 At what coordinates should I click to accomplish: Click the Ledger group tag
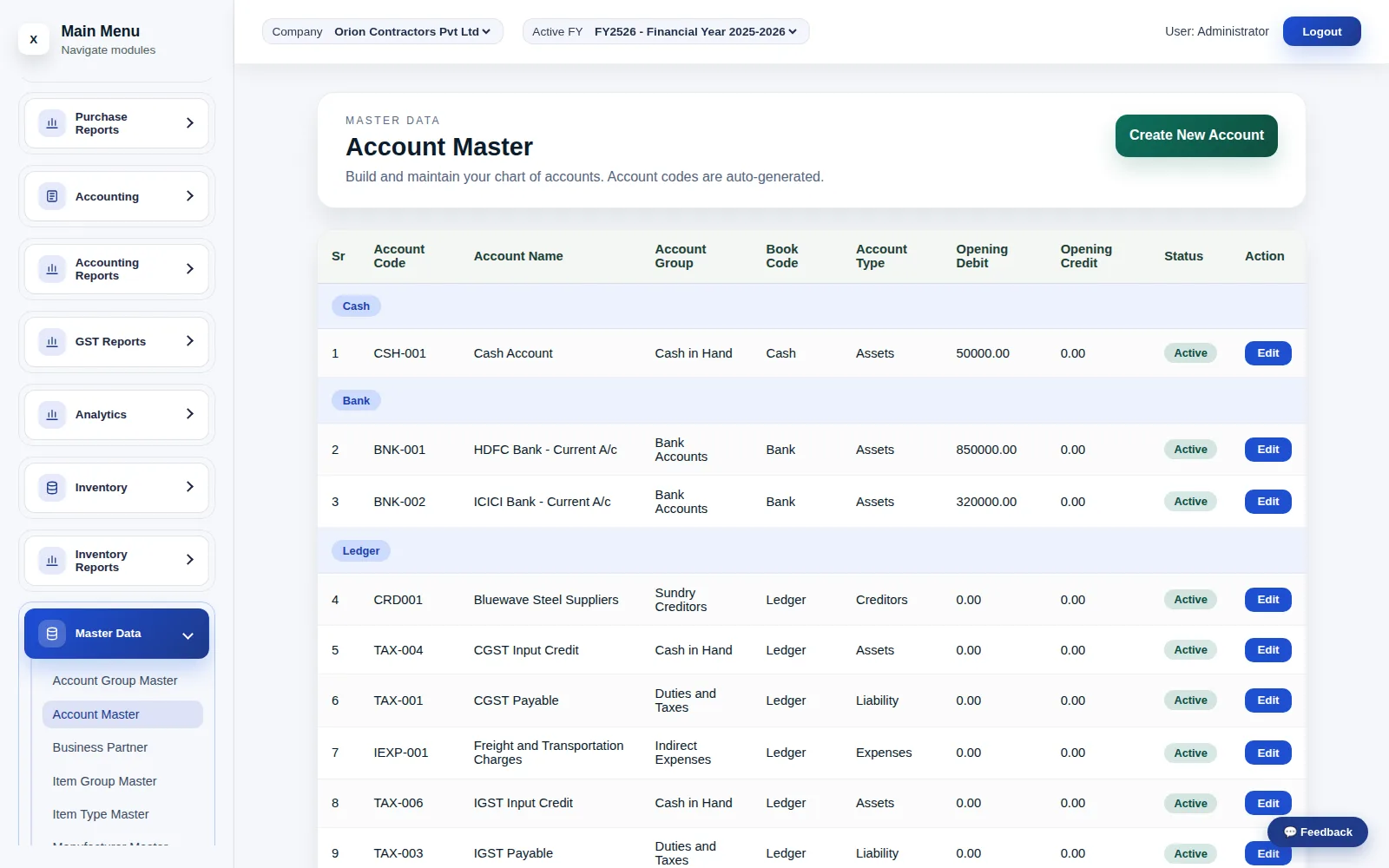click(361, 551)
